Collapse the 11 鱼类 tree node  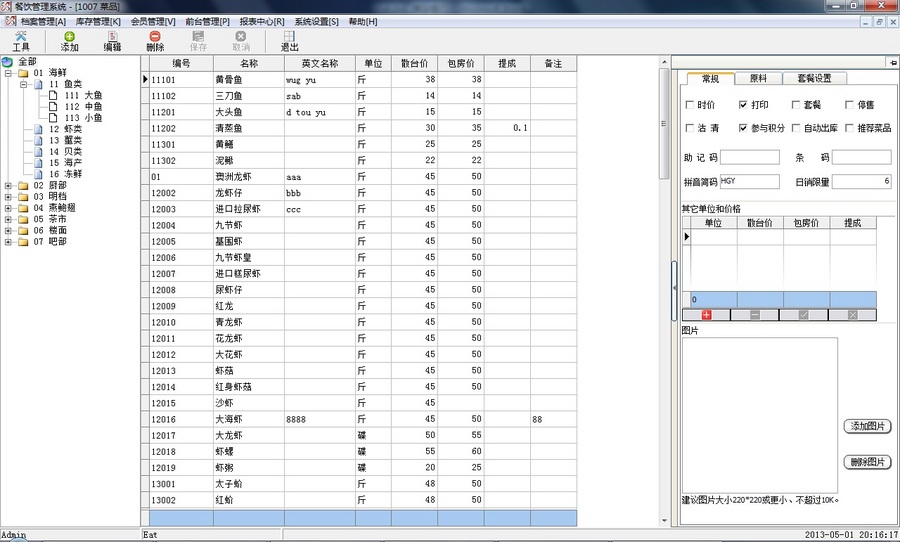[x=24, y=84]
